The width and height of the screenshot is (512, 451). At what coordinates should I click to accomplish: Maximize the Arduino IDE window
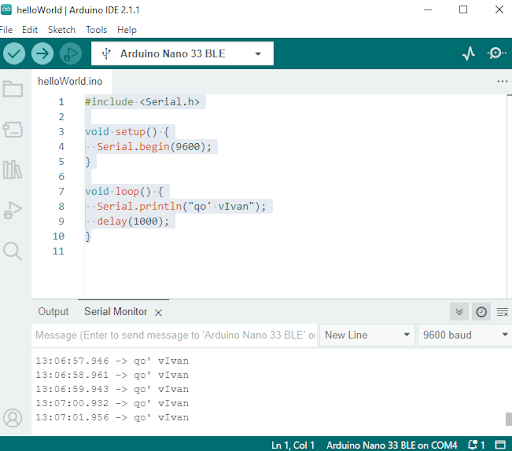(x=463, y=10)
